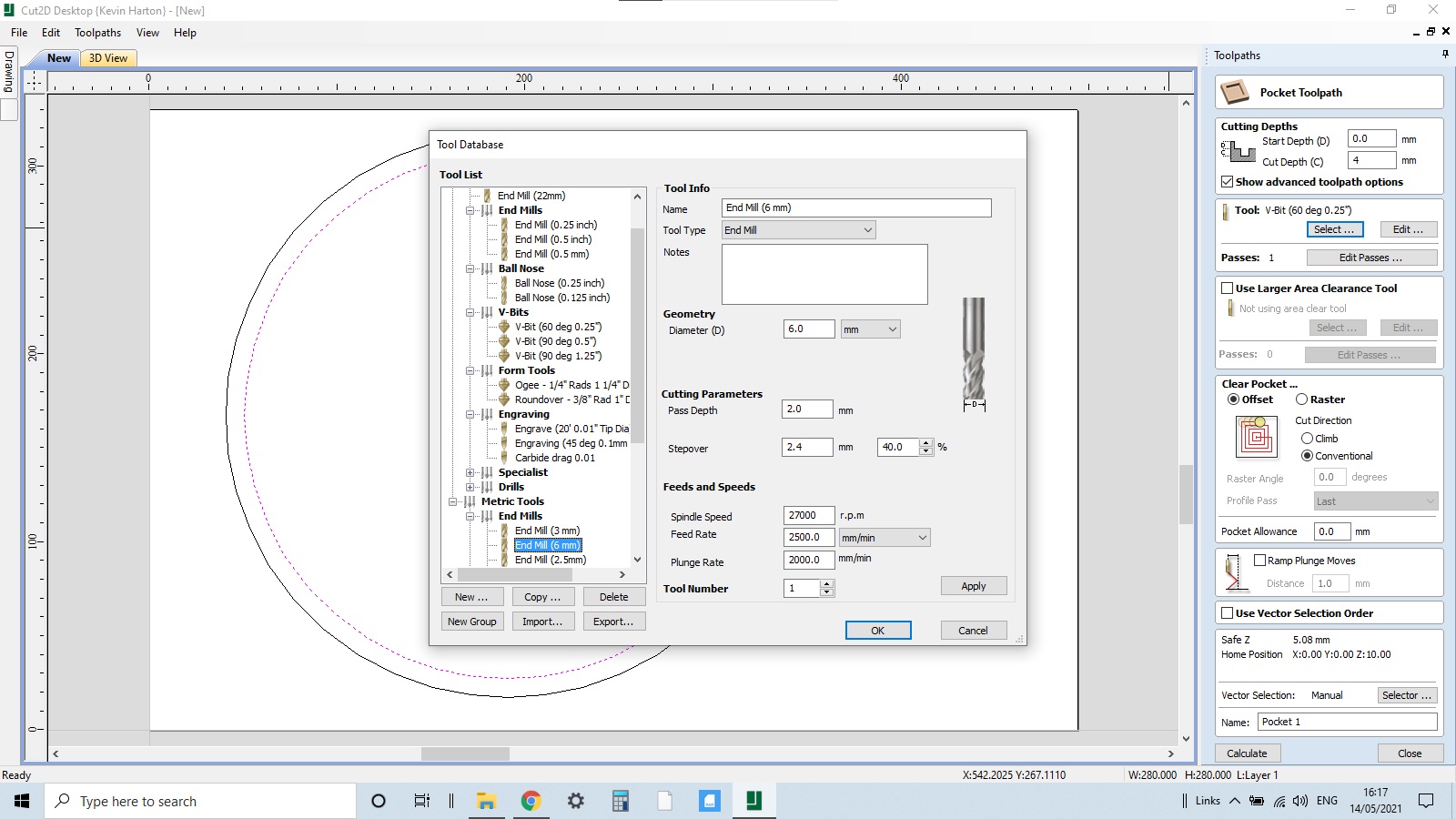
Task: Choose Conventional cut direction
Action: [1307, 456]
